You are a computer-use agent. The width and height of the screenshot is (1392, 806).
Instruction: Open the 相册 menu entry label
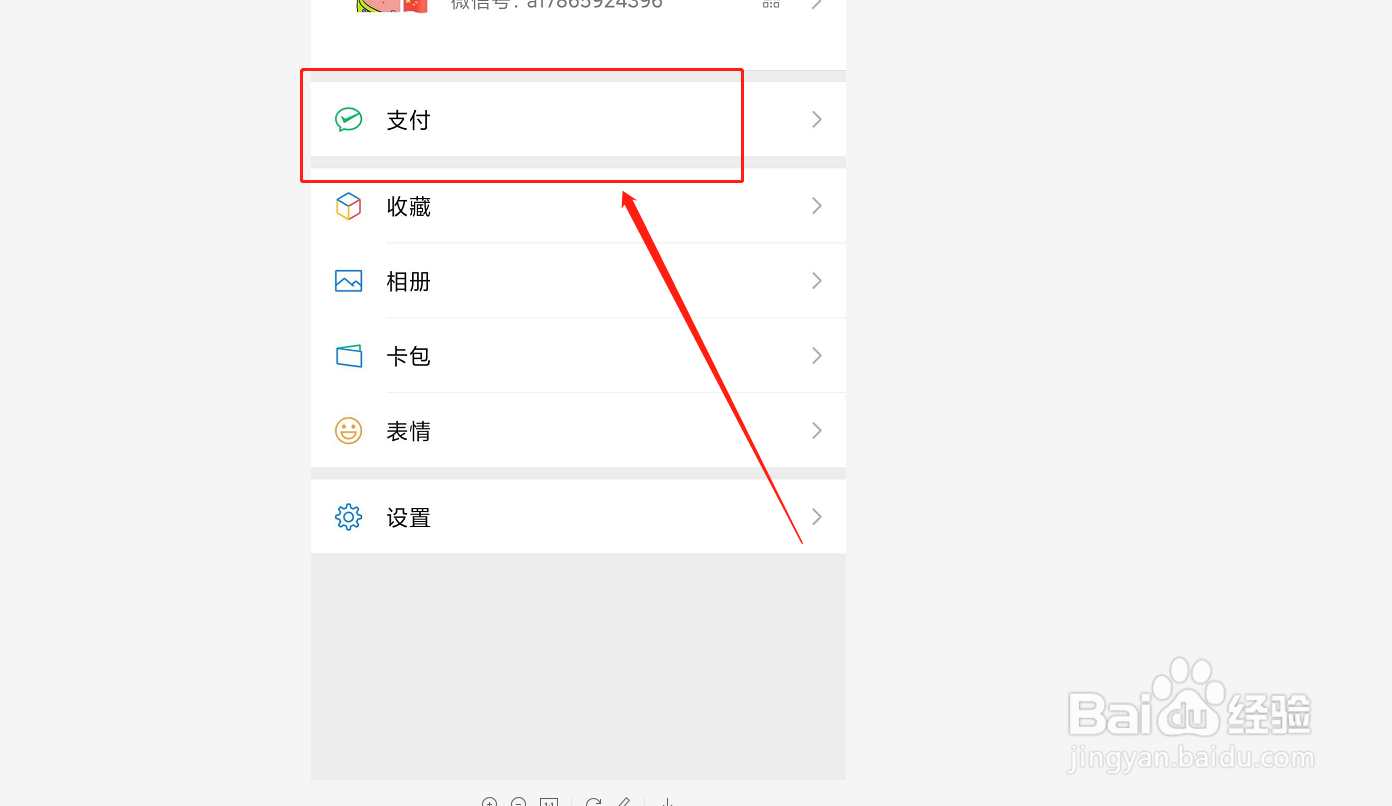tap(409, 282)
